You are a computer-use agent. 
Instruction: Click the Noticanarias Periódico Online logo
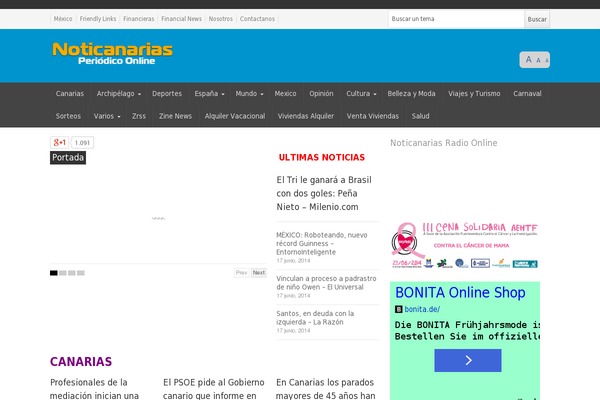[x=112, y=54]
